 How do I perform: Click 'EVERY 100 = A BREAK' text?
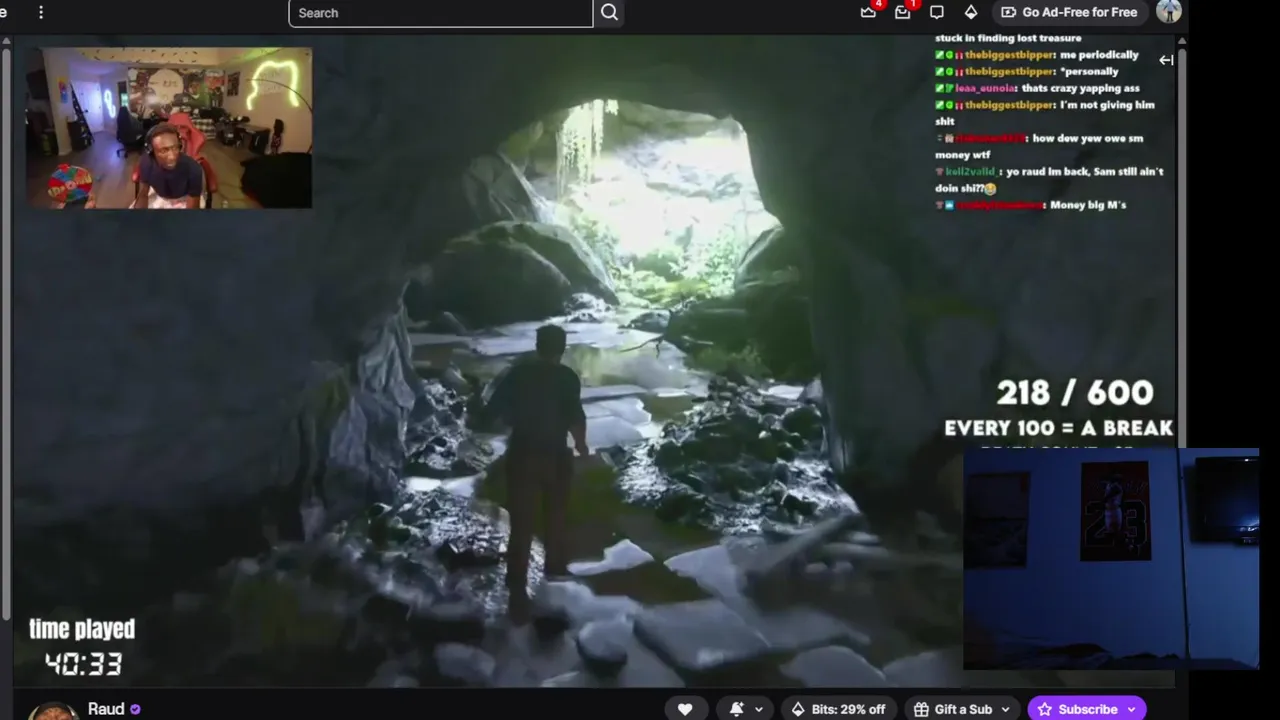[1058, 428]
